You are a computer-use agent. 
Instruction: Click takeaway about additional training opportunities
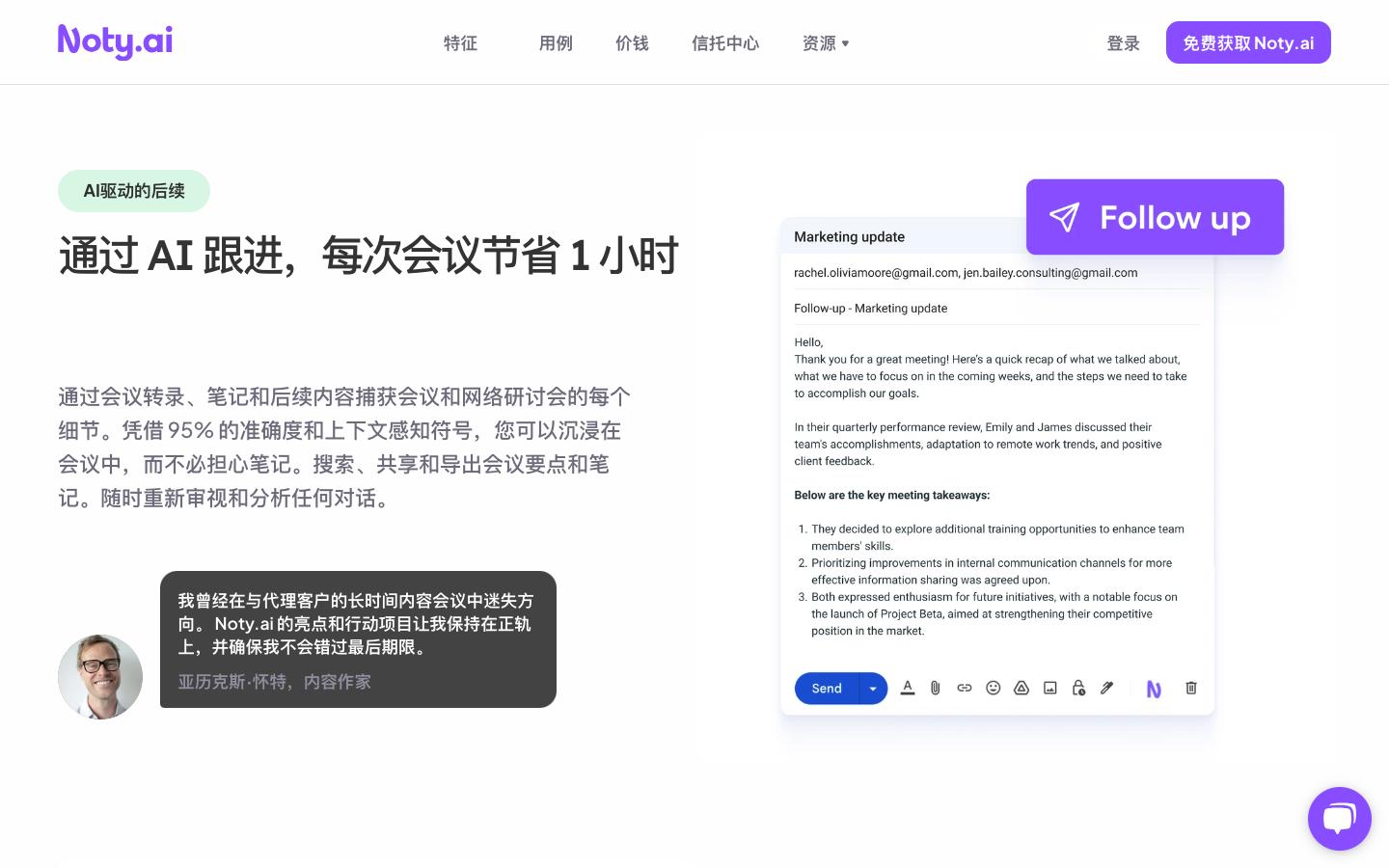pos(997,537)
